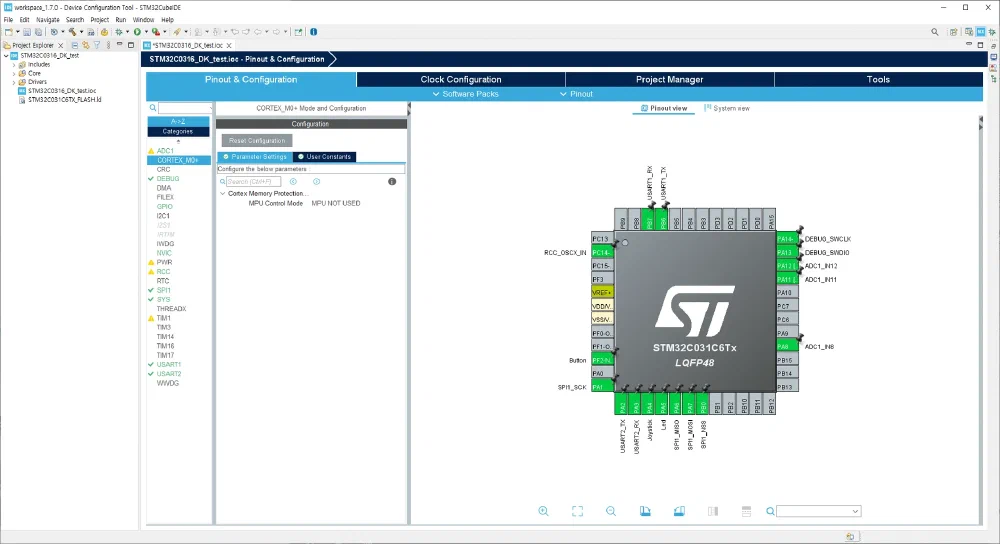Click the fit-to-screen icon below the chip
Viewport: 1000px width, 544px height.
pyautogui.click(x=577, y=511)
